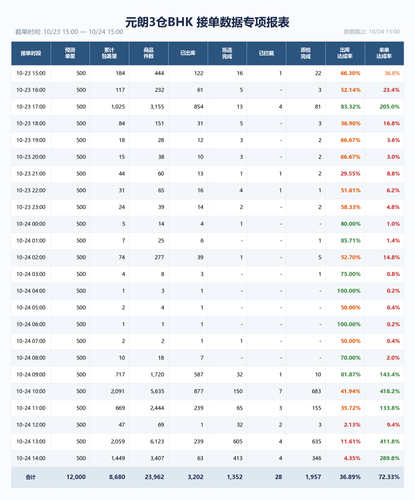This screenshot has width=415, height=500.
Task: Click the 1,720 item count cell
Action: [x=157, y=375]
